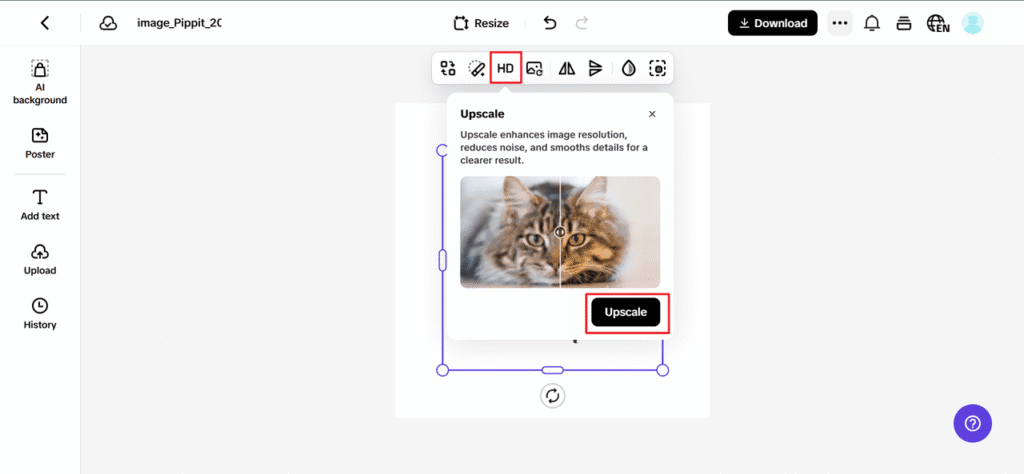The width and height of the screenshot is (1024, 474).
Task: Open the three-dot more options menu
Action: click(x=839, y=23)
